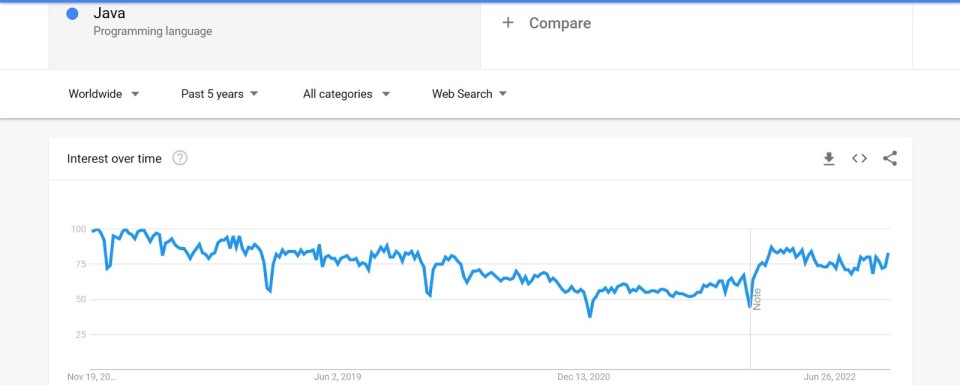Click the Note marker on chart
This screenshot has width=960, height=385.
tap(757, 299)
